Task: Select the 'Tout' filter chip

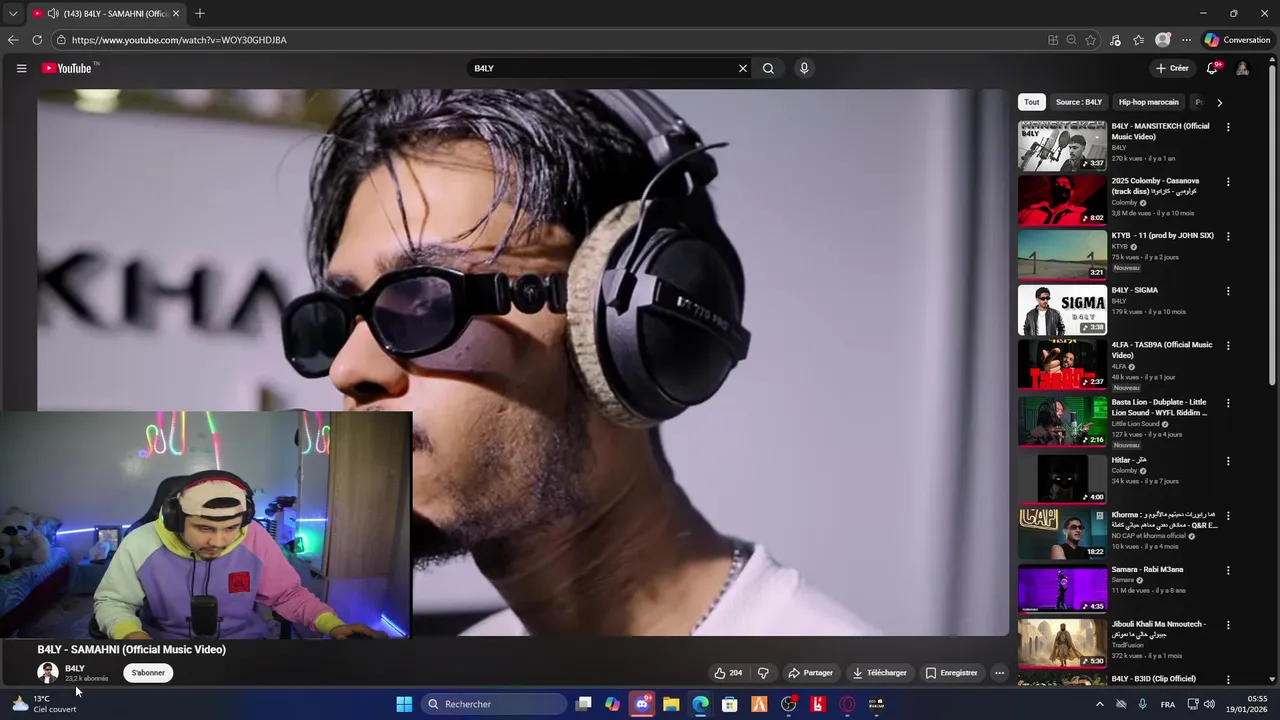Action: (1032, 102)
